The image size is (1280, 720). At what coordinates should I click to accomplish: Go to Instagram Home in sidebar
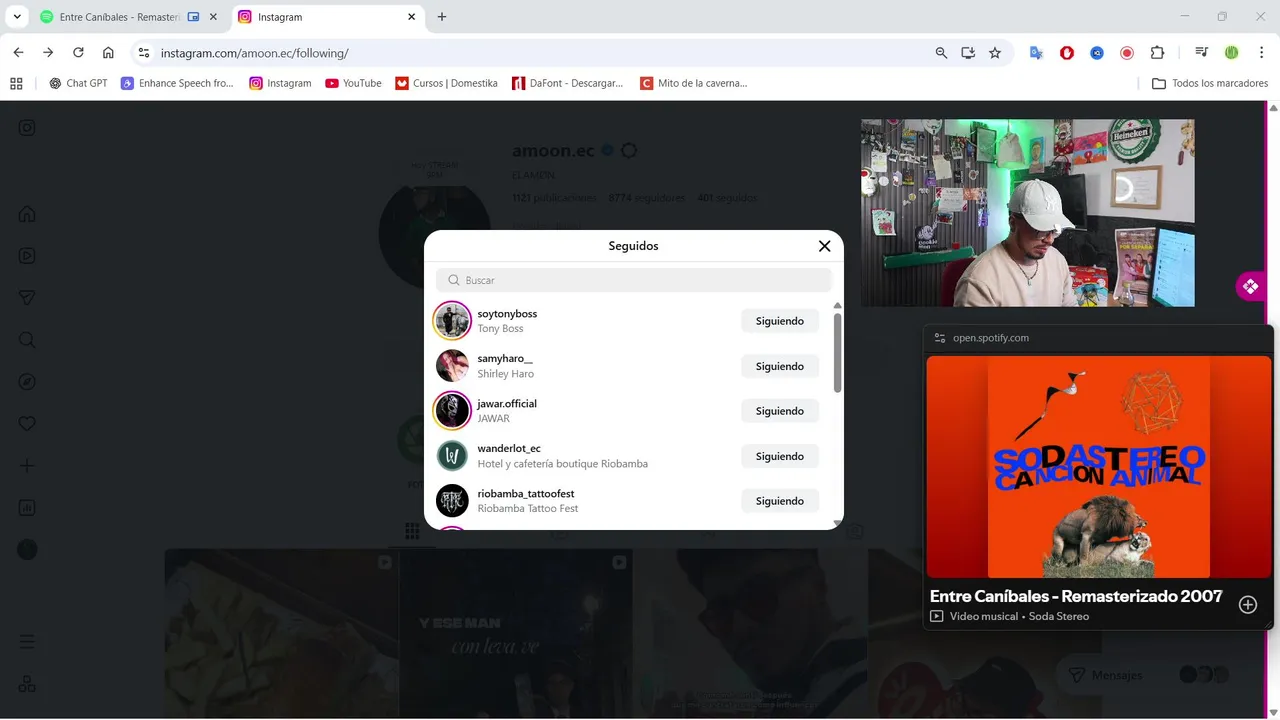pyautogui.click(x=27, y=214)
